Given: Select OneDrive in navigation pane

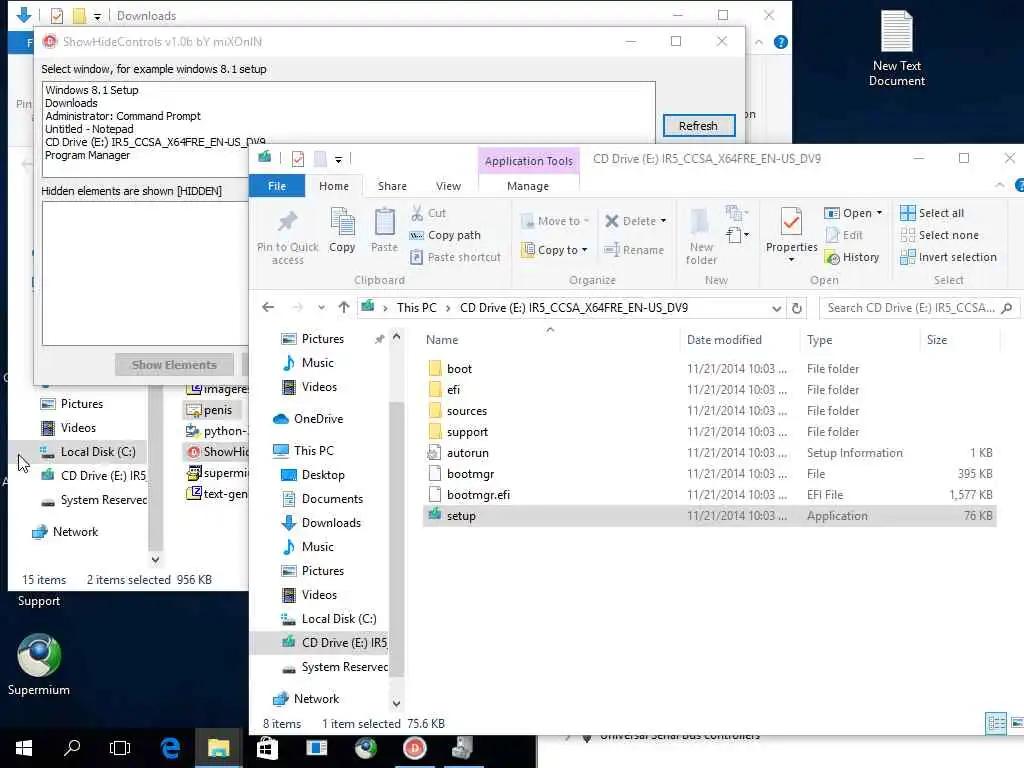Looking at the screenshot, I should [x=317, y=419].
